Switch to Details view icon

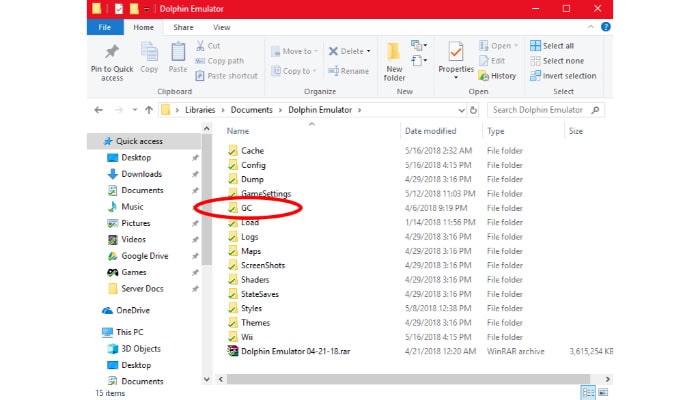(588, 393)
